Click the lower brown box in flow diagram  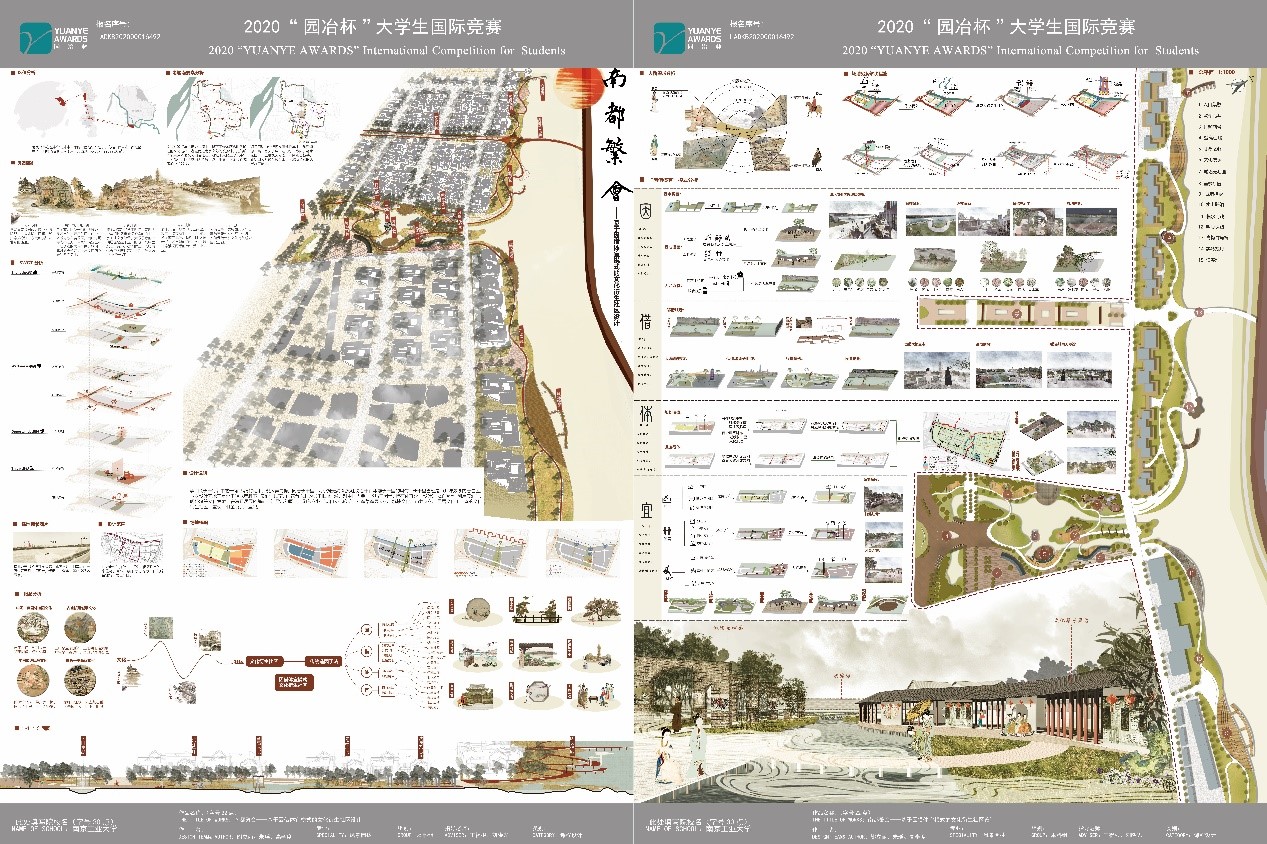(x=294, y=684)
